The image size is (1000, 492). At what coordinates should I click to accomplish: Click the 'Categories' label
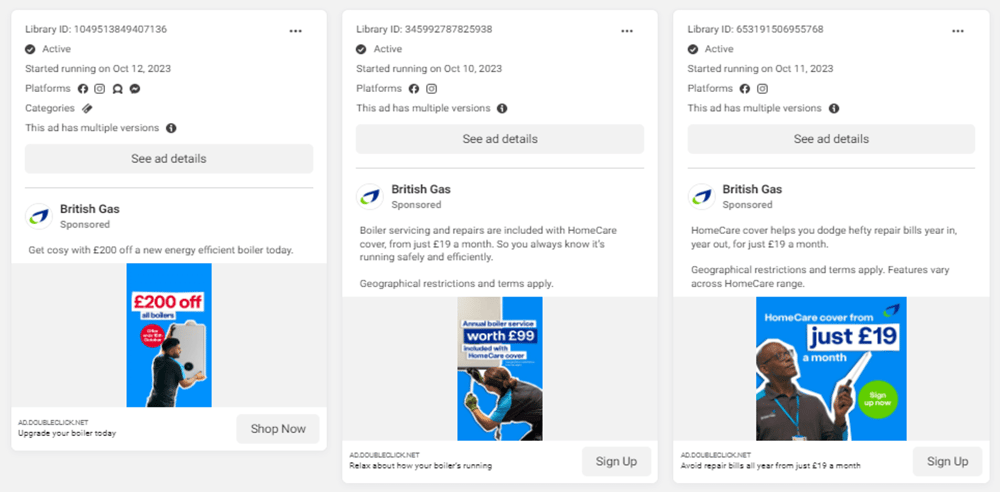pos(50,108)
